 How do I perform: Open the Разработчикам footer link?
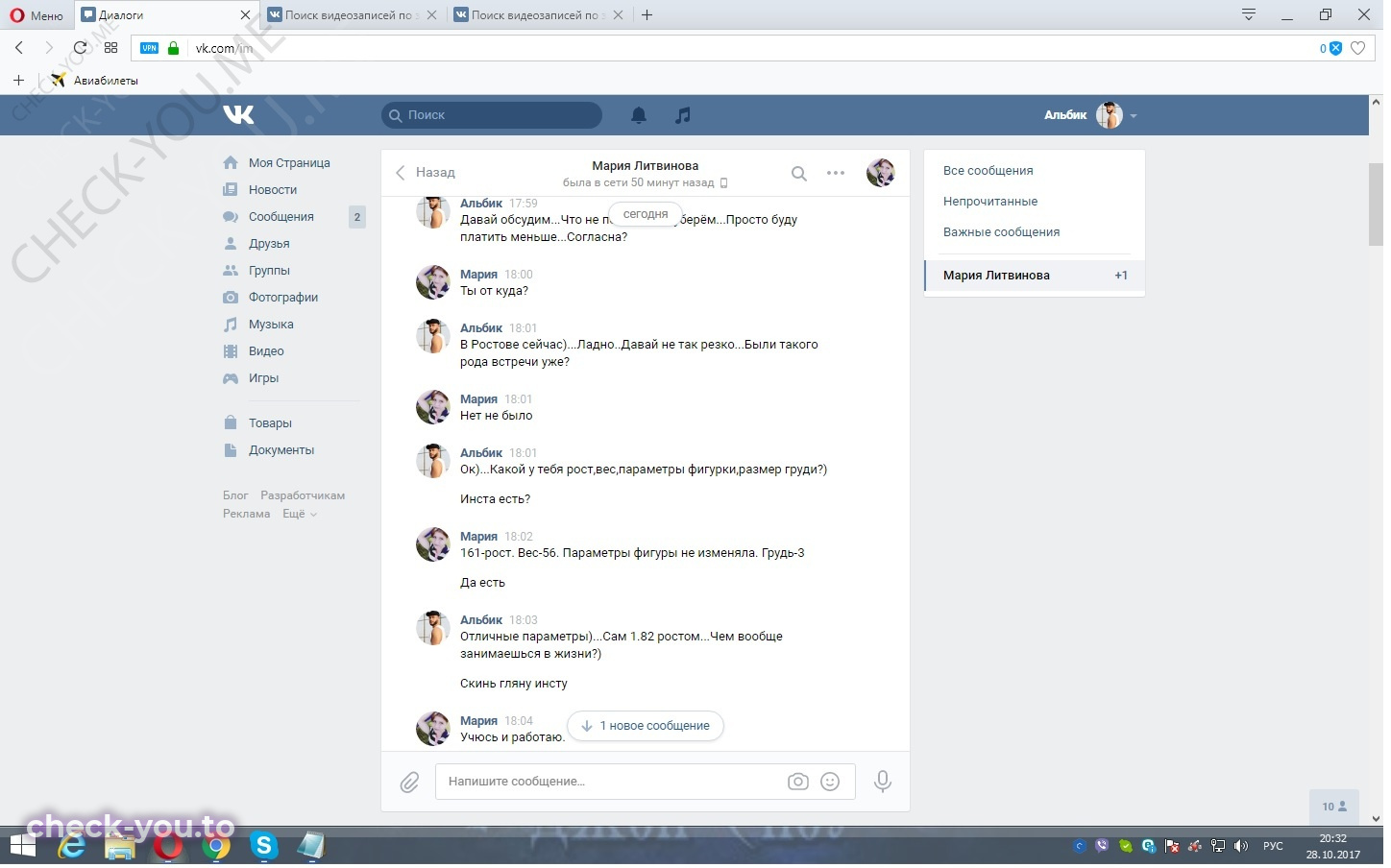click(303, 496)
